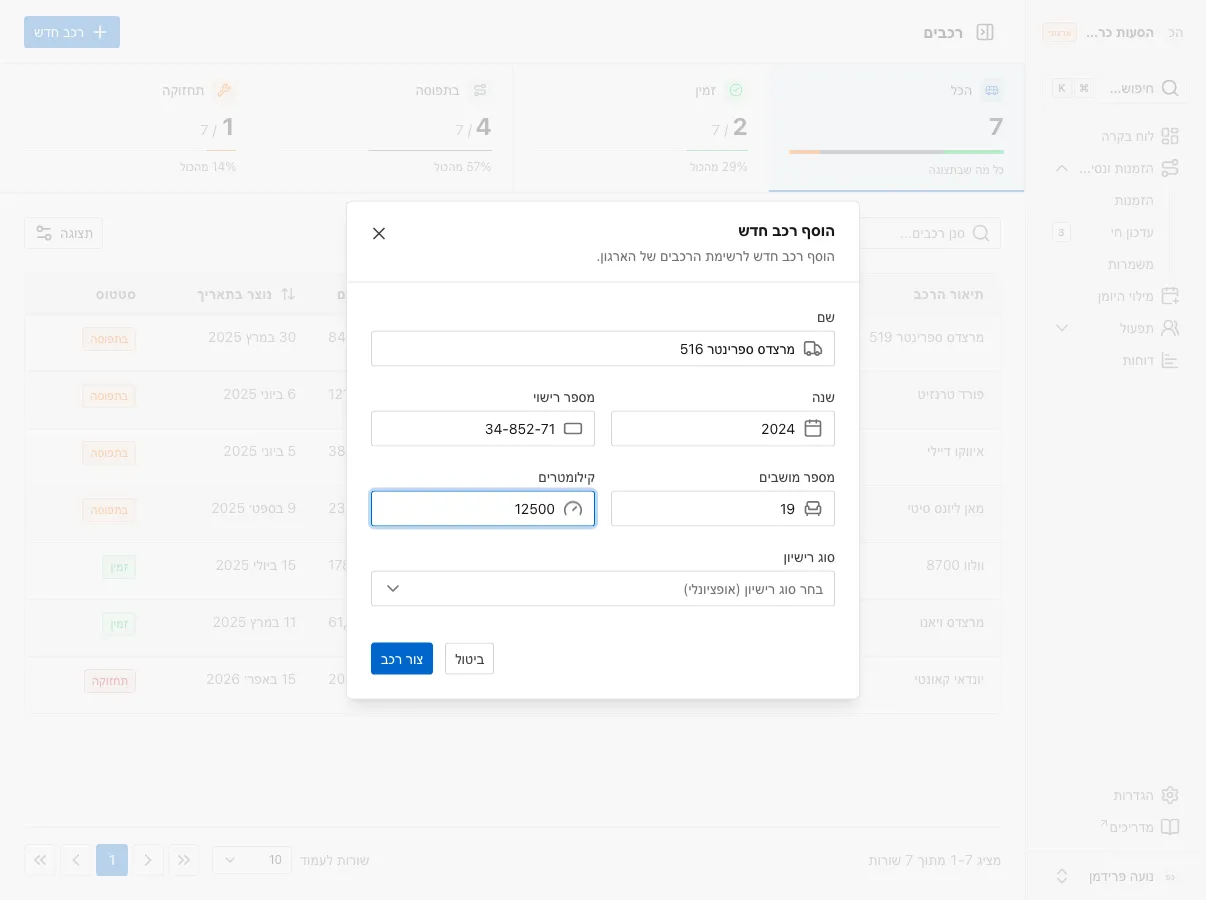Image resolution: width=1206 pixels, height=900 pixels.
Task: Click the הגדרות gear icon
Action: pyautogui.click(x=1170, y=795)
